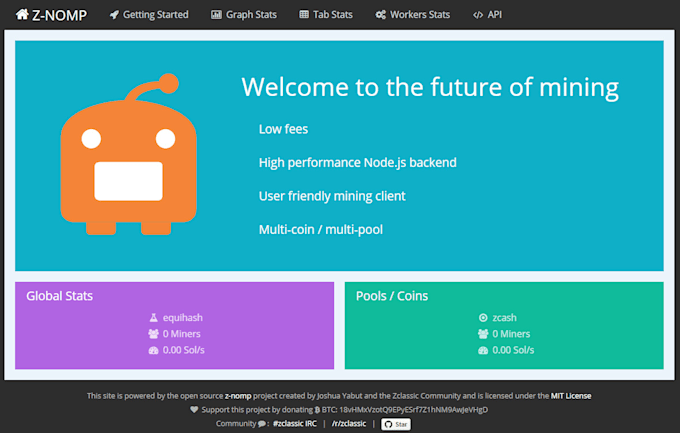Select the 'Low fees' text
The width and height of the screenshot is (680, 433).
coord(283,129)
